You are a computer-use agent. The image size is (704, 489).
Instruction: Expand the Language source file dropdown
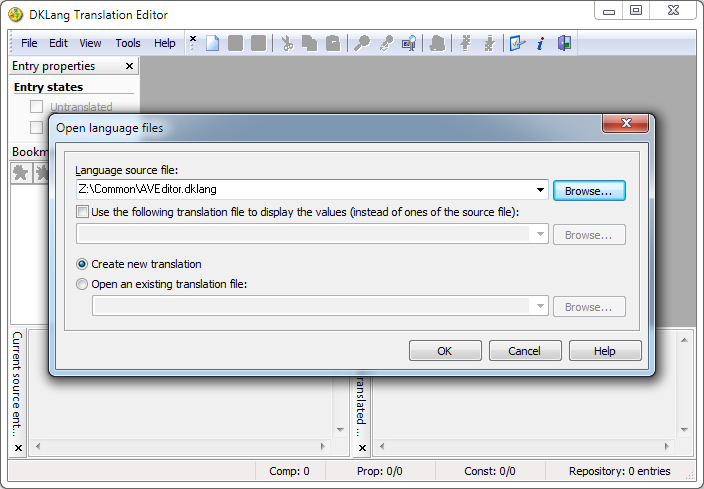pos(540,190)
